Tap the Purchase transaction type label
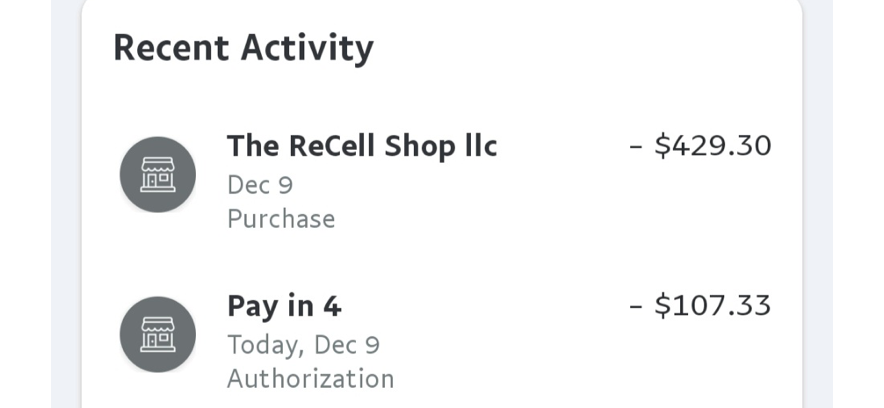This screenshot has width=884, height=408. tap(281, 219)
